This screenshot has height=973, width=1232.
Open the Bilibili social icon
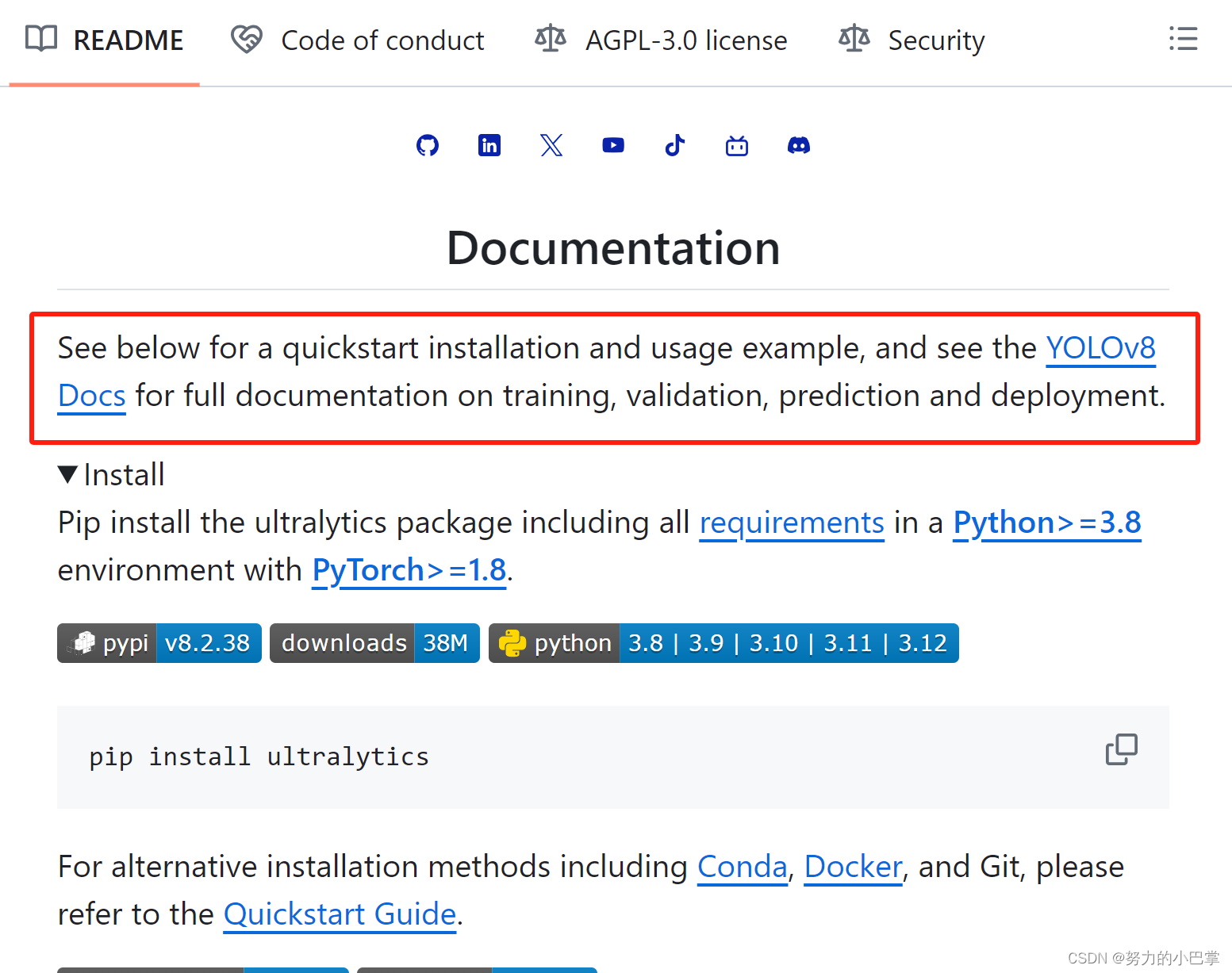pyautogui.click(x=737, y=145)
